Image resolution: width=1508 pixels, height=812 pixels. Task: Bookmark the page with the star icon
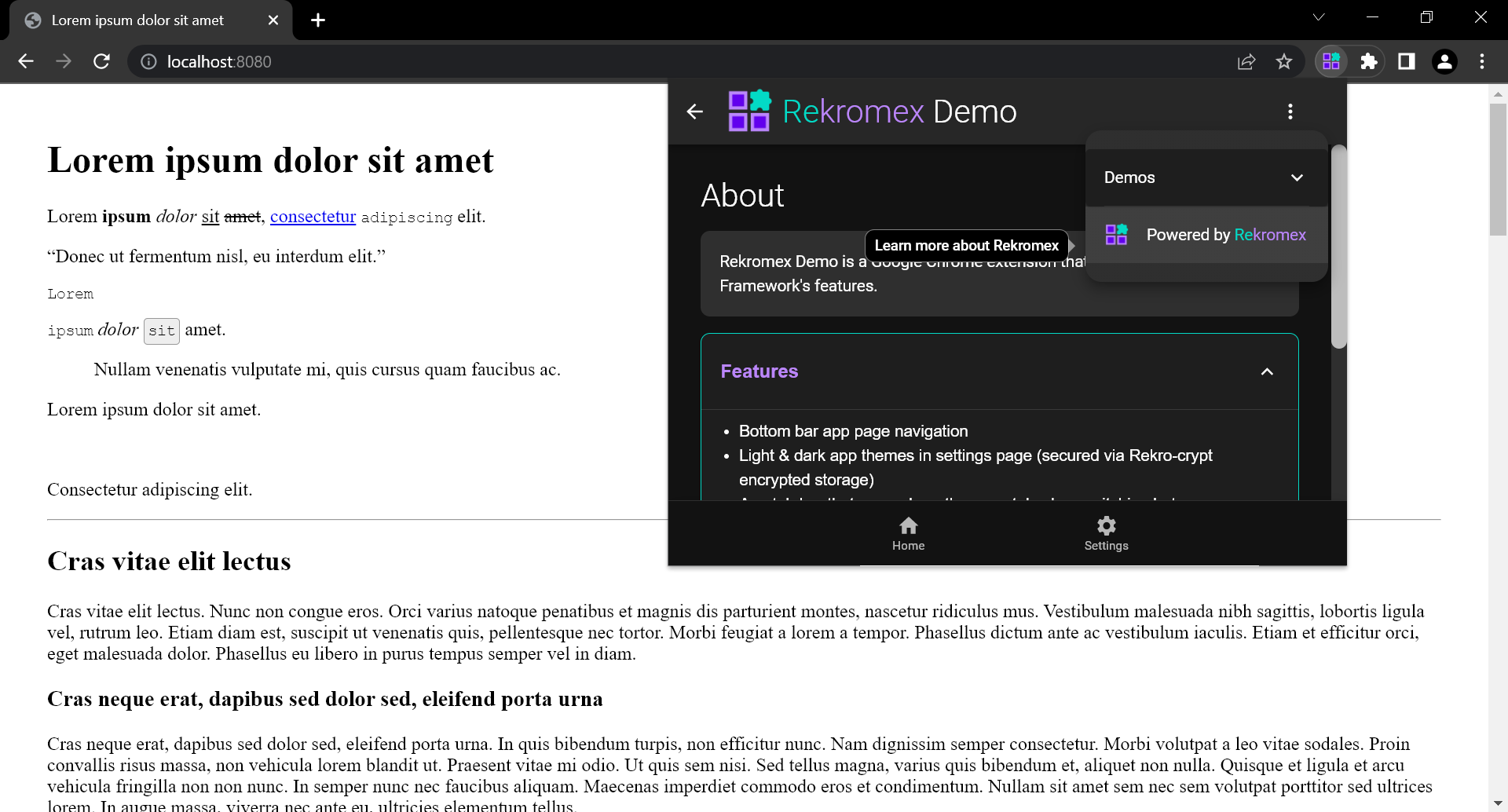click(x=1284, y=61)
